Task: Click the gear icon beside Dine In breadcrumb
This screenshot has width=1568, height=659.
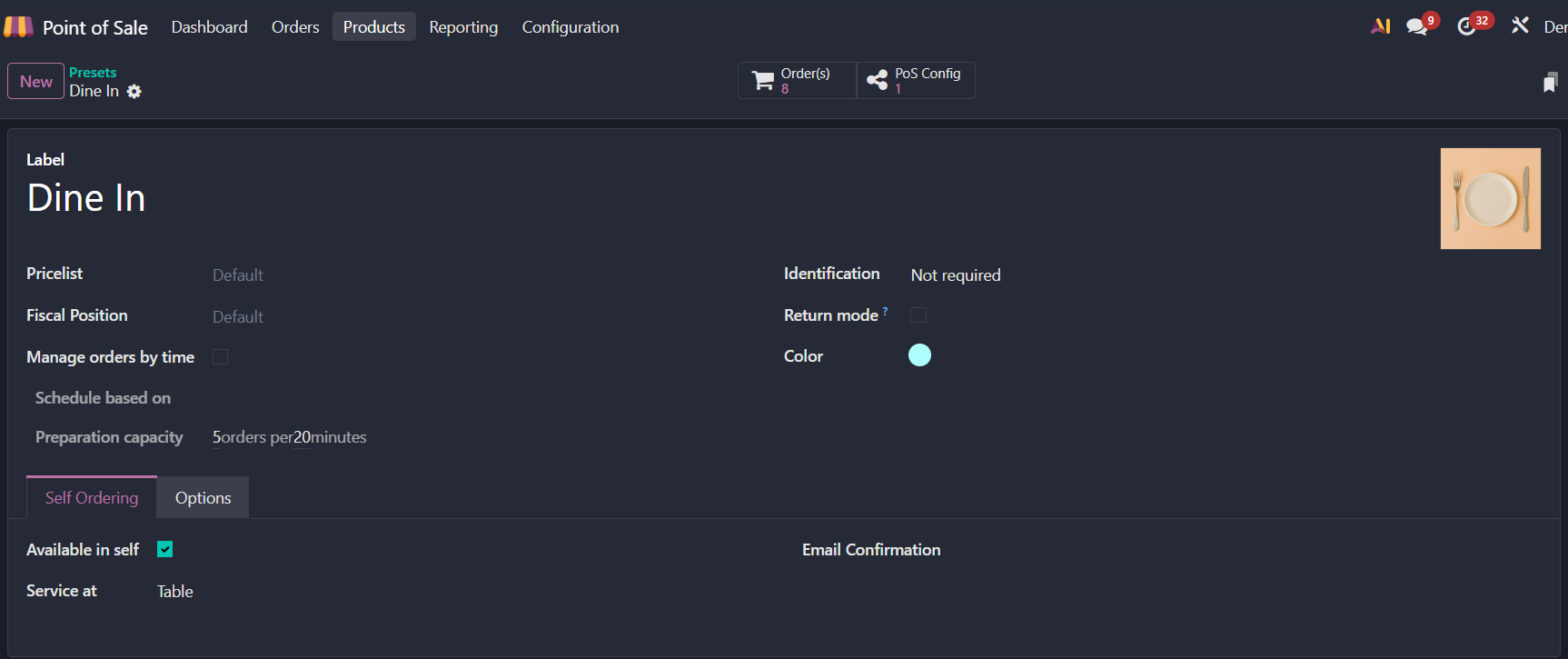Action: (134, 91)
